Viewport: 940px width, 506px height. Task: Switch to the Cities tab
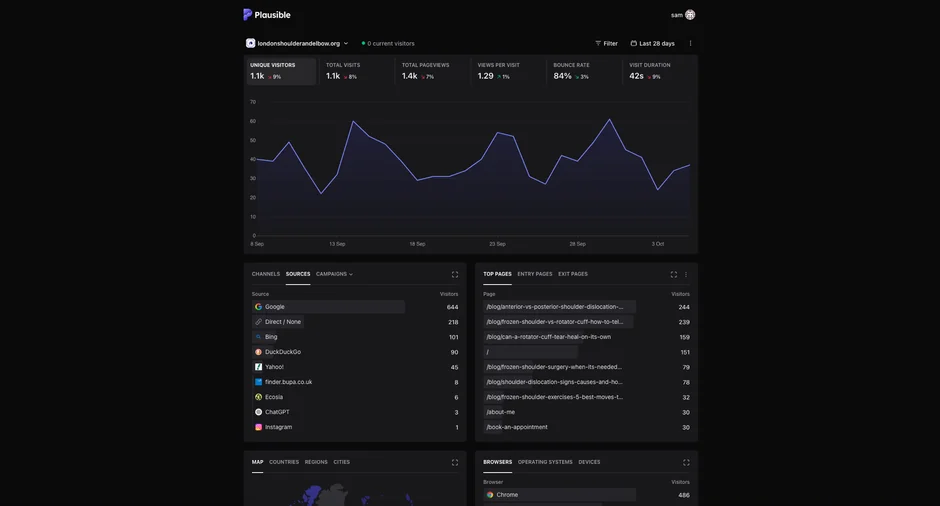coord(342,462)
